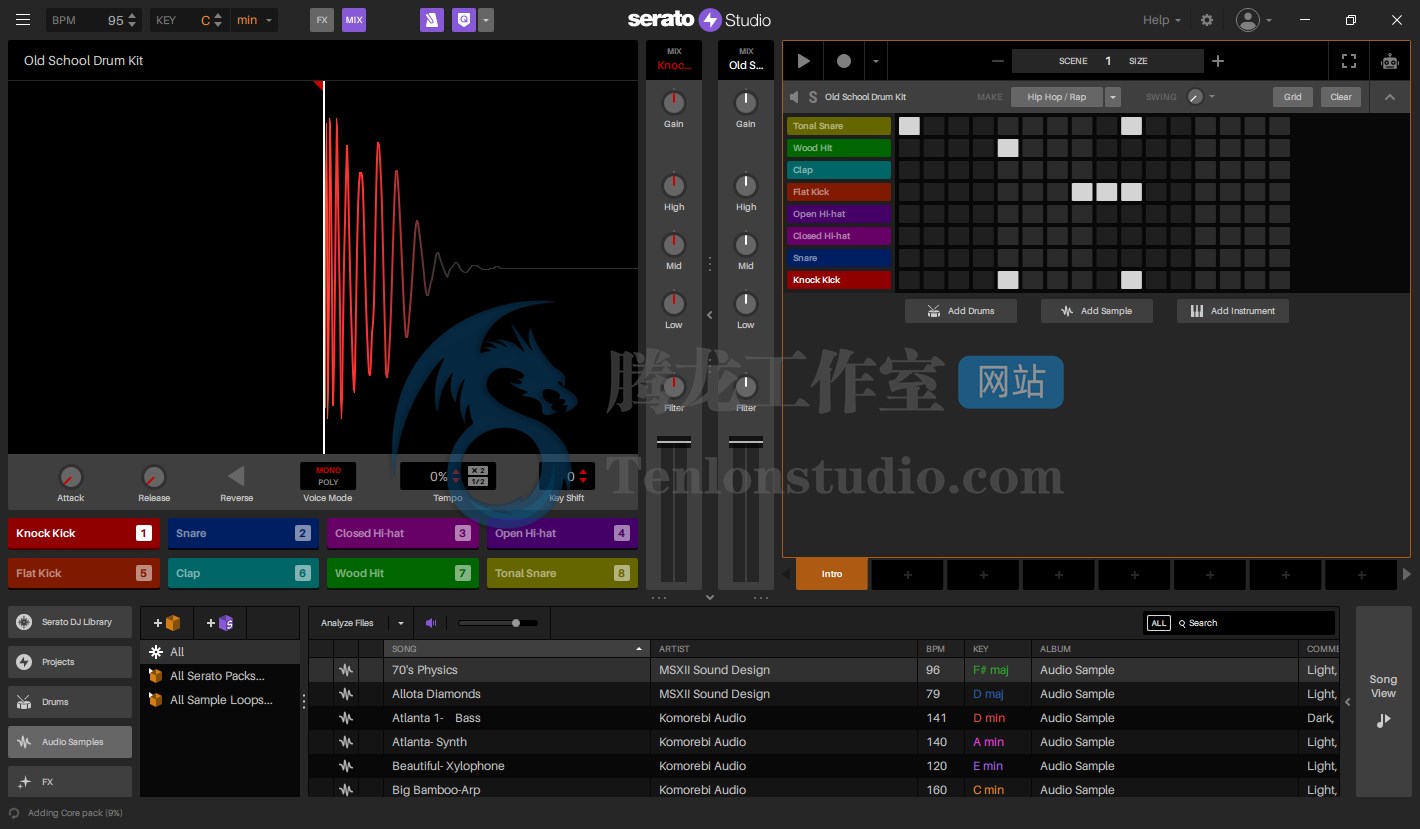Select All Sample Loops crate
1420x829 pixels.
[220, 700]
